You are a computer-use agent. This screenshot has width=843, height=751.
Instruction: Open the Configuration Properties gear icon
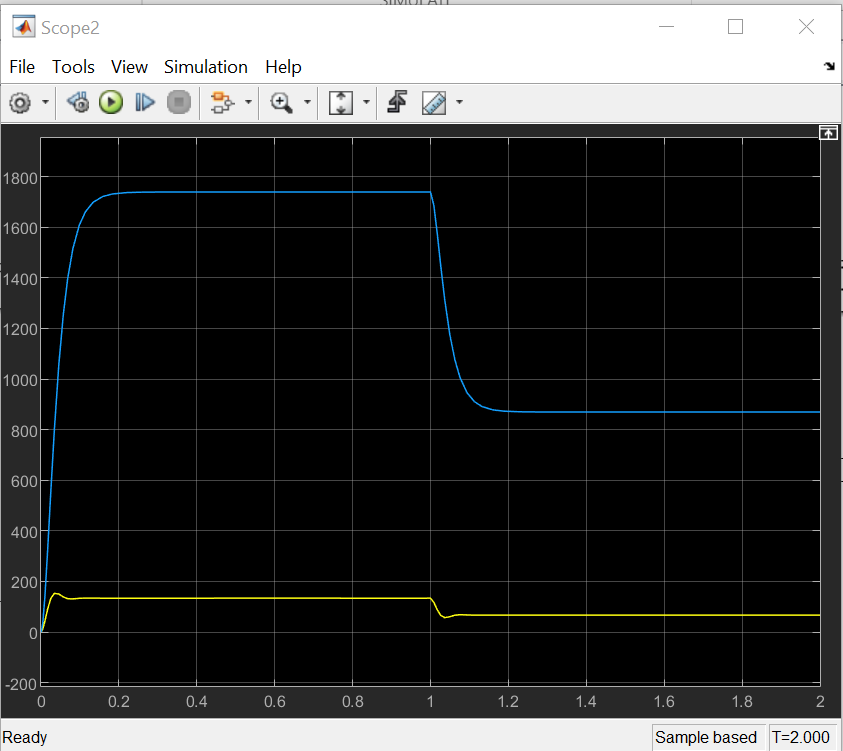pos(19,102)
